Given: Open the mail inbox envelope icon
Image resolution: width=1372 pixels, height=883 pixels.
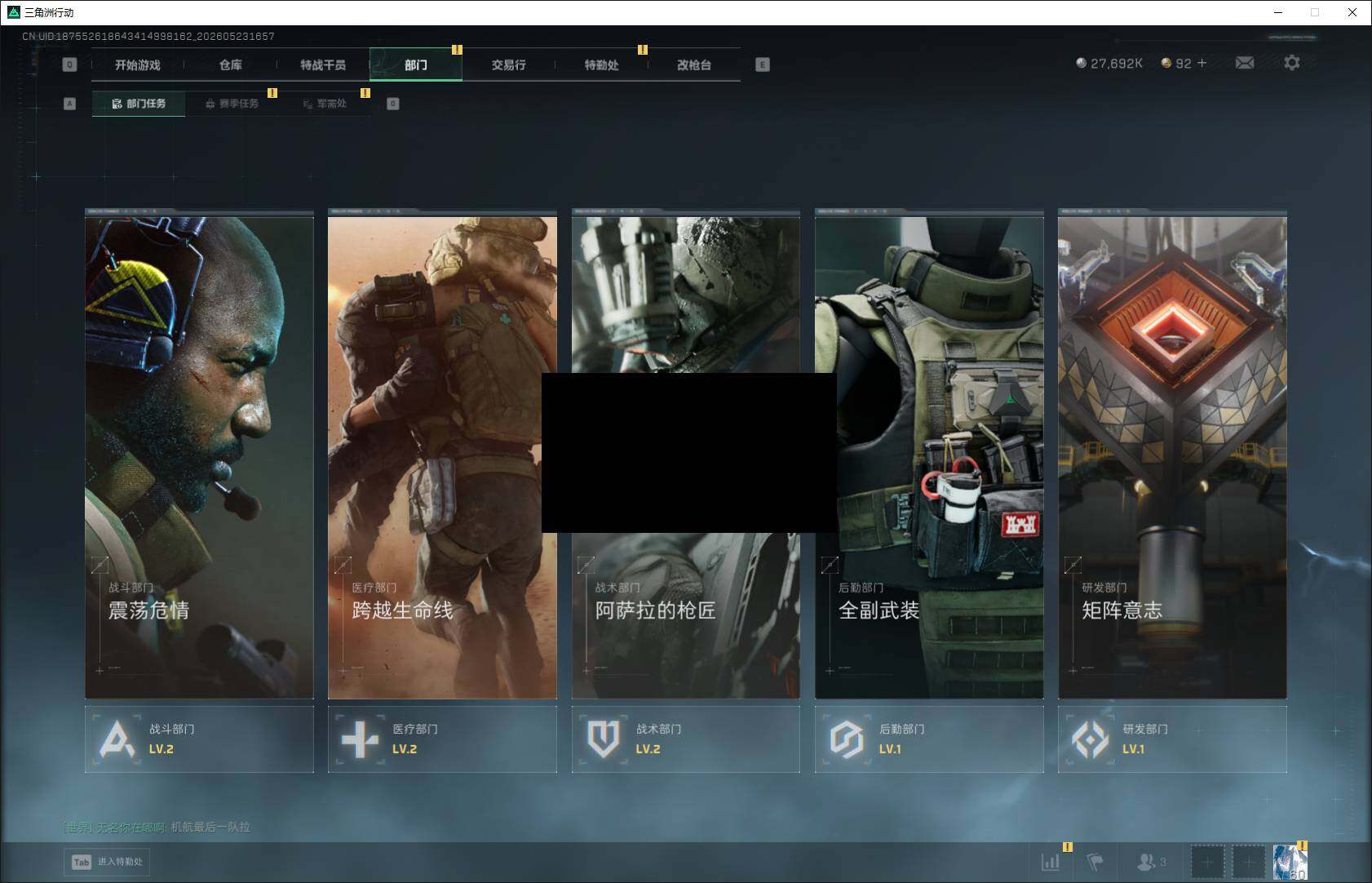Looking at the screenshot, I should (1245, 63).
